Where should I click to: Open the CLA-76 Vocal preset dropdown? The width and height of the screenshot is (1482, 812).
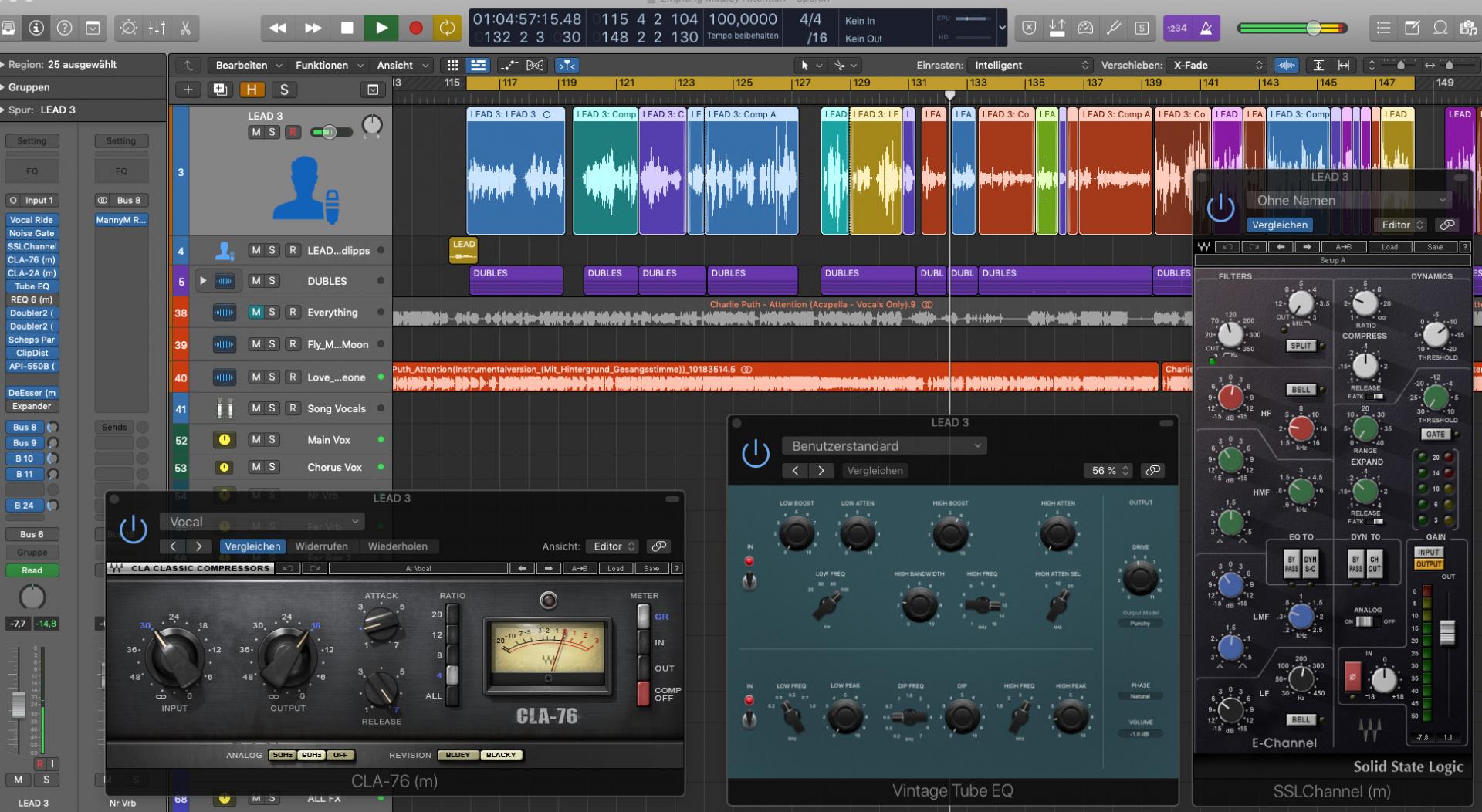[x=262, y=522]
